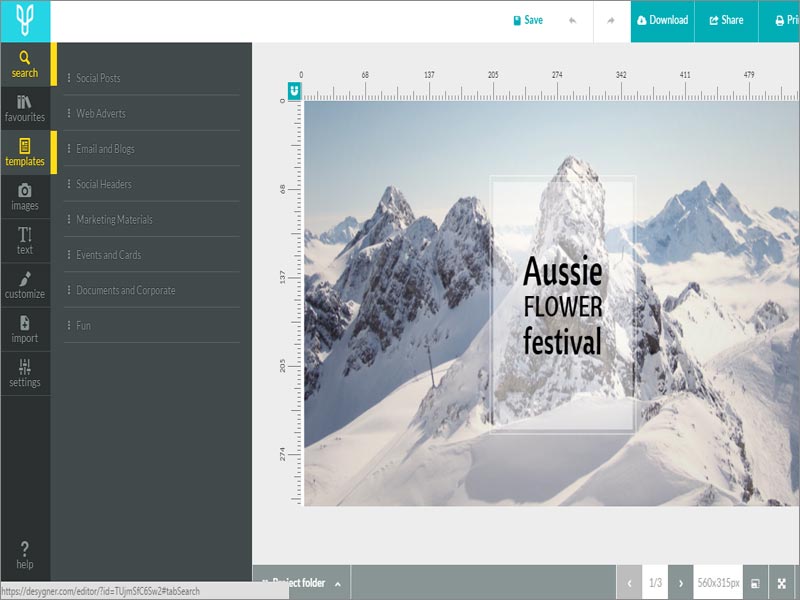The height and width of the screenshot is (600, 800).
Task: Expand the Social Posts category
Action: 98,78
